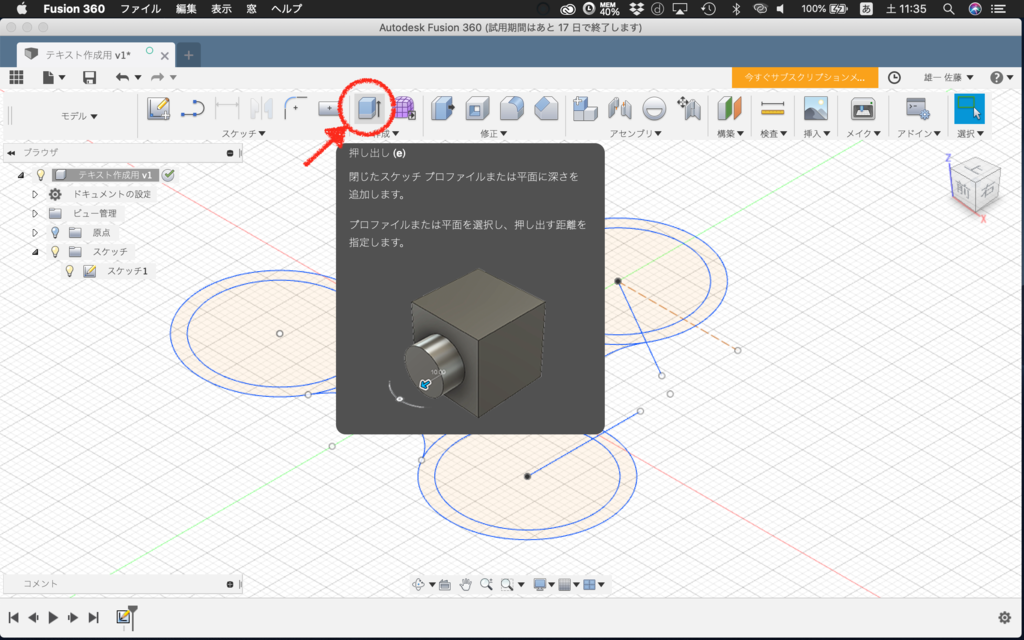This screenshot has width=1024, height=640.
Task: Open the 修正 toolbar dropdown
Action: coord(494,133)
